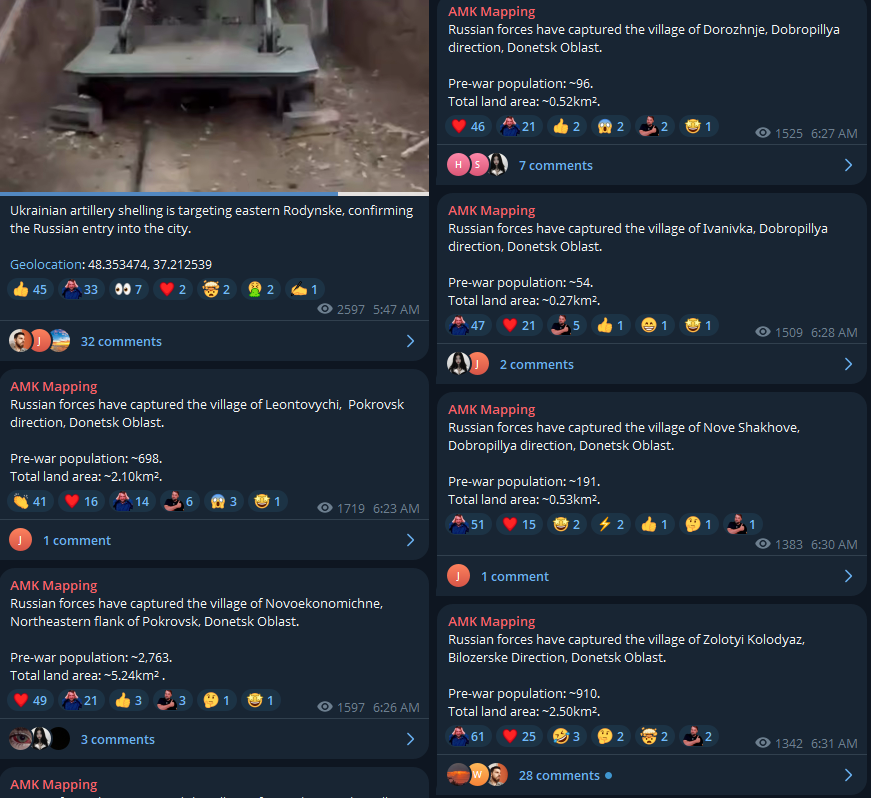Image resolution: width=871 pixels, height=798 pixels.
Task: Open the Geolocation link
Action: click(x=46, y=264)
